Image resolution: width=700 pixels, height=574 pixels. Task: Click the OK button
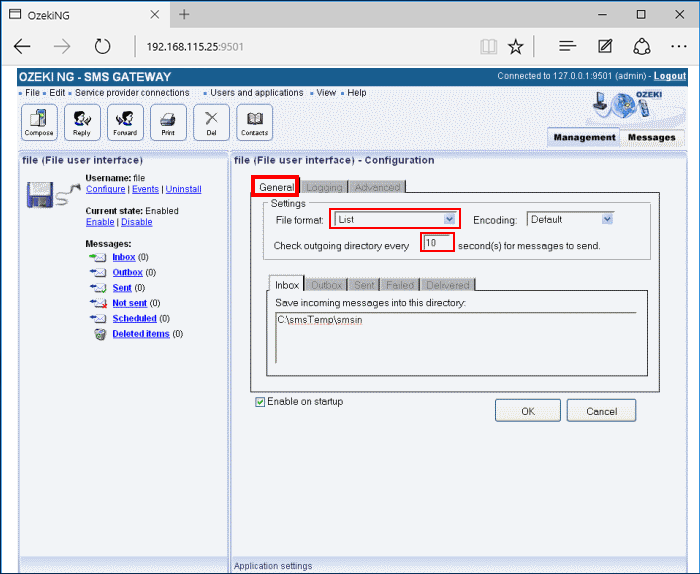(x=528, y=411)
